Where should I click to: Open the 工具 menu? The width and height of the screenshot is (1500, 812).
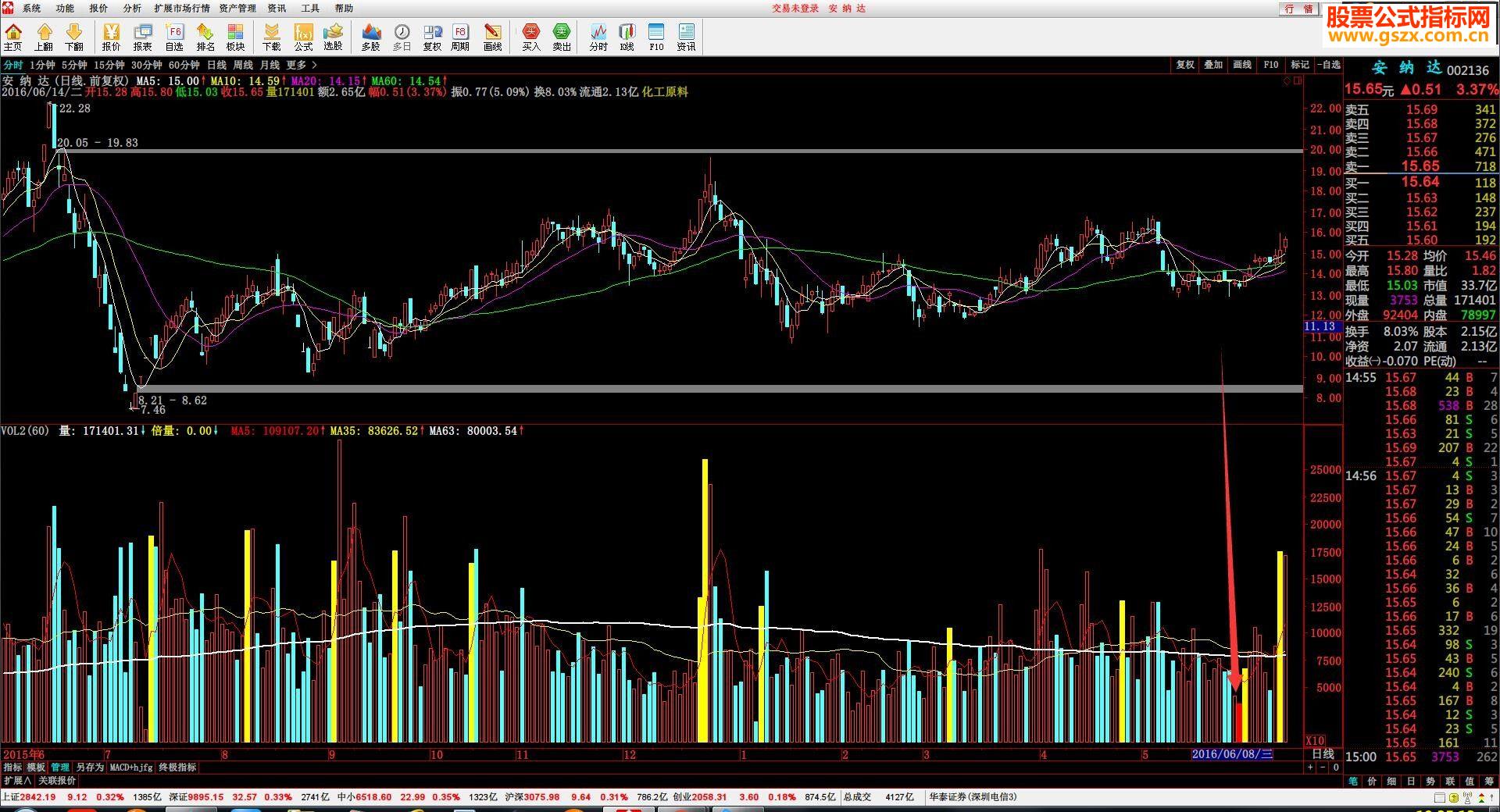[x=310, y=9]
